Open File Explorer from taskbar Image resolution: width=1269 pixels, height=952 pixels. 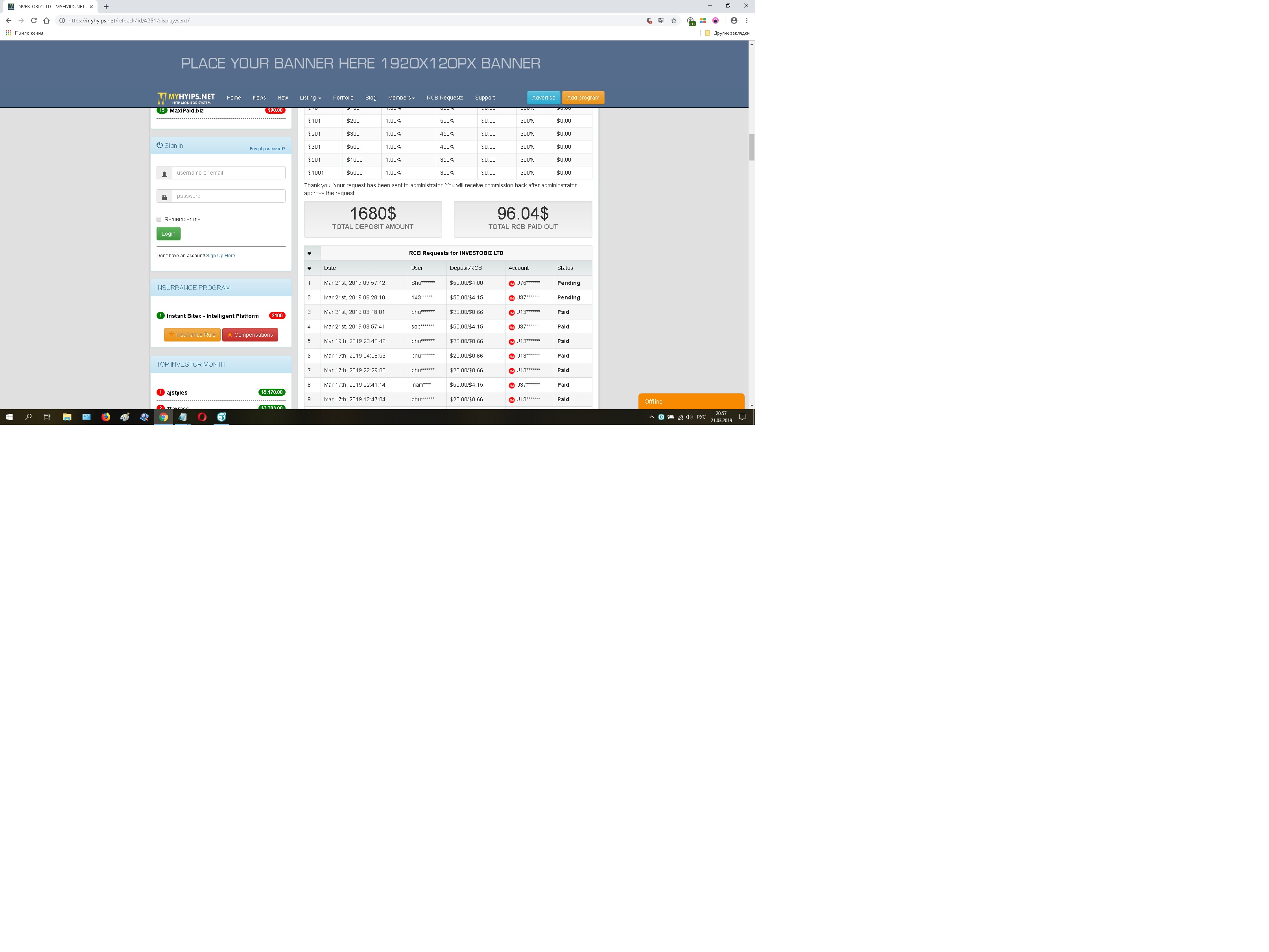pyautogui.click(x=67, y=417)
